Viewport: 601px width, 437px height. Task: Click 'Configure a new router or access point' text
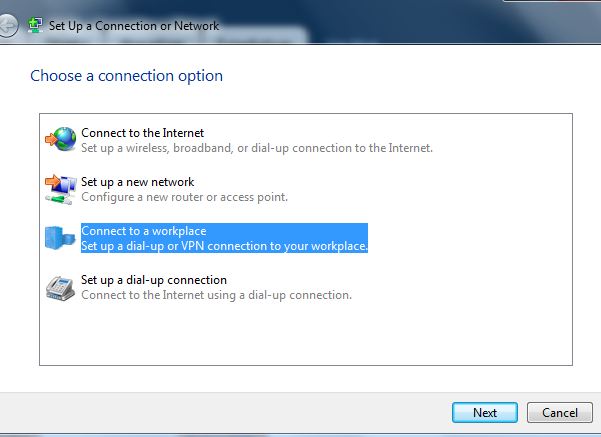[184, 197]
